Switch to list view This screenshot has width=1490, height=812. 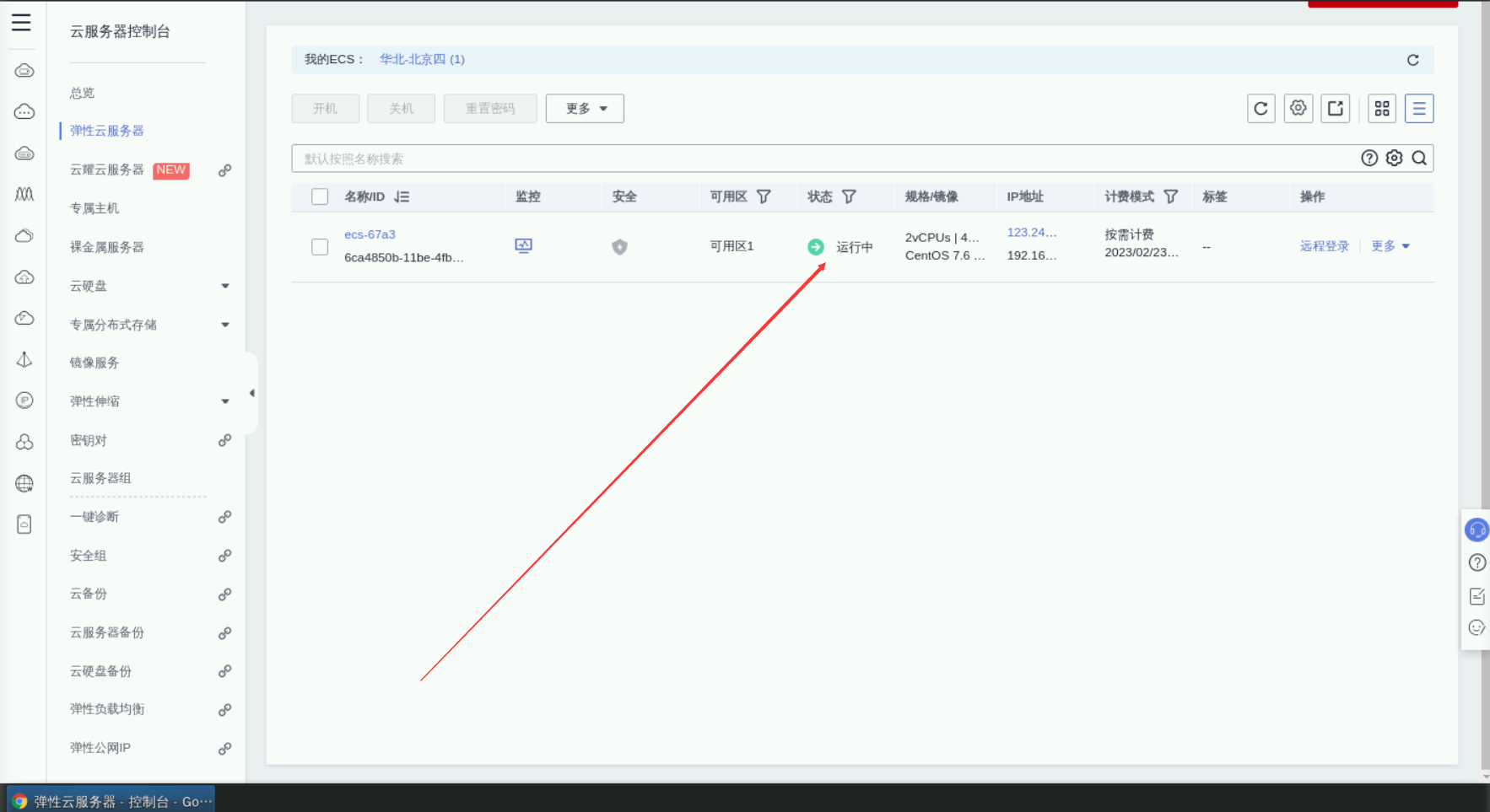[1419, 108]
